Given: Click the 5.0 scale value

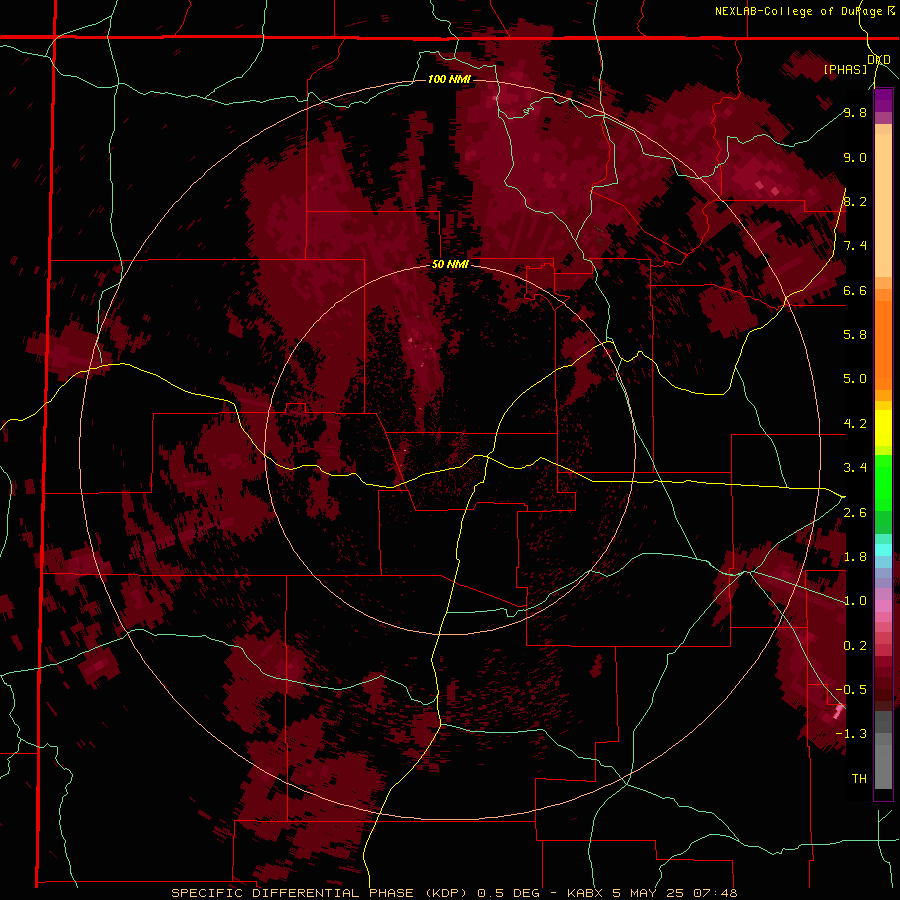Looking at the screenshot, I should pyautogui.click(x=855, y=379).
